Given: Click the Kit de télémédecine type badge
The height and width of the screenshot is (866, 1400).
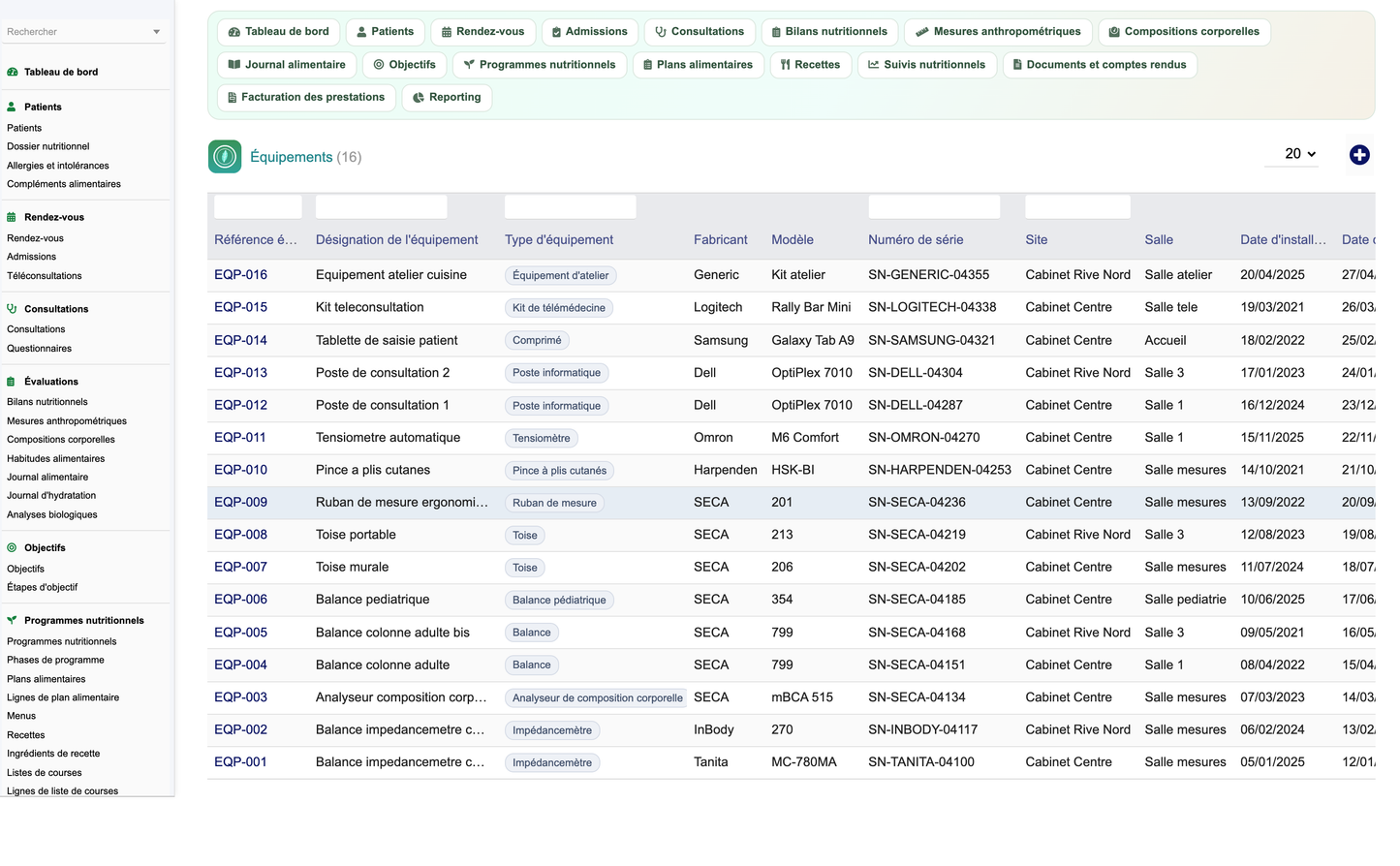Looking at the screenshot, I should (558, 308).
